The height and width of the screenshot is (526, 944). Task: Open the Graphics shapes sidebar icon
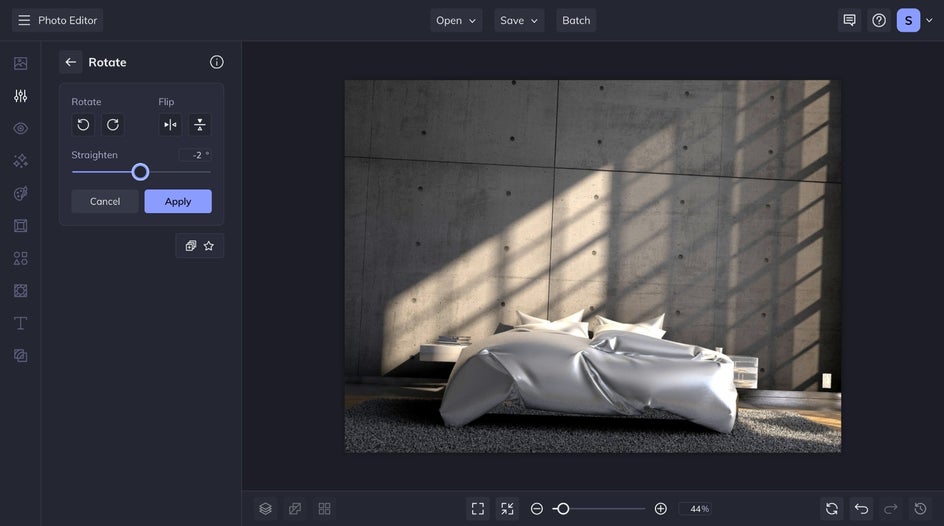(x=20, y=258)
